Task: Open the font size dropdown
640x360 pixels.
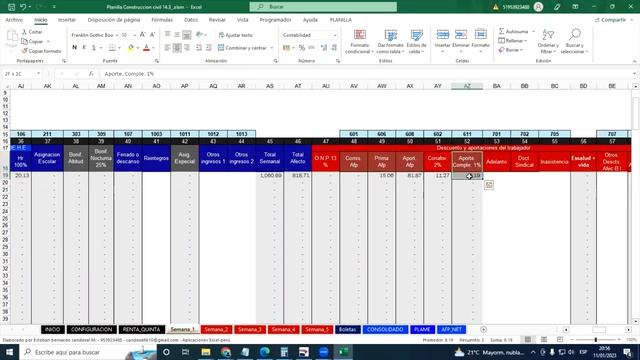Action: tap(135, 36)
